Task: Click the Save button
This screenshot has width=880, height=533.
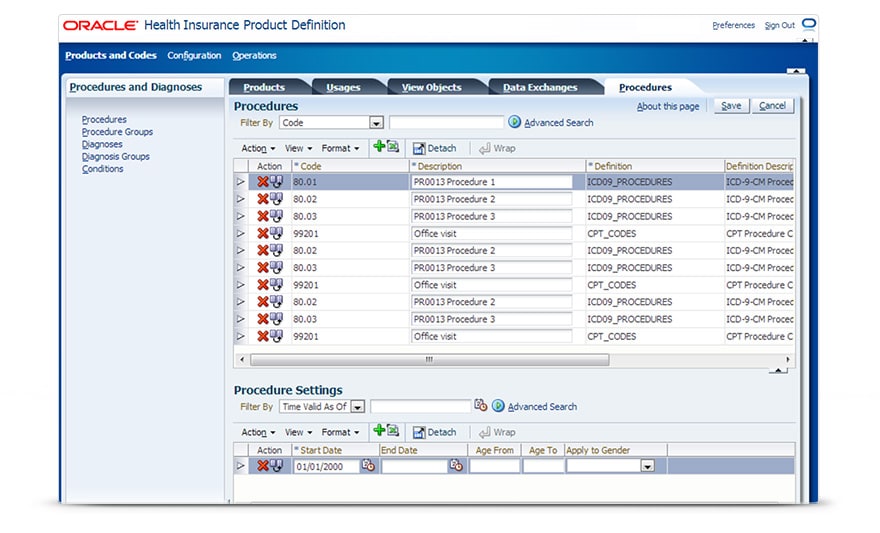Action: pos(731,106)
